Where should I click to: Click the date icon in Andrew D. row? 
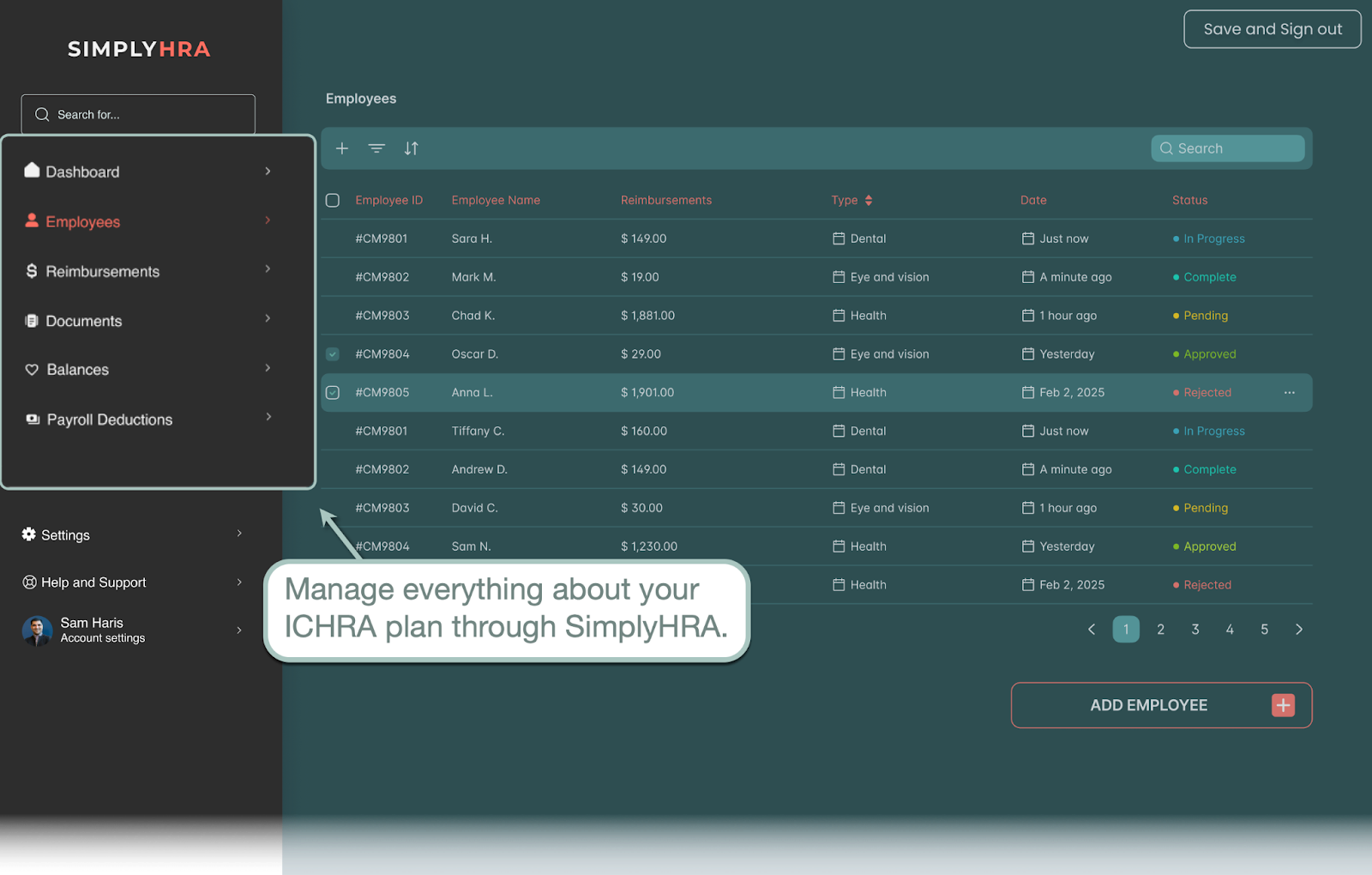click(x=1028, y=469)
